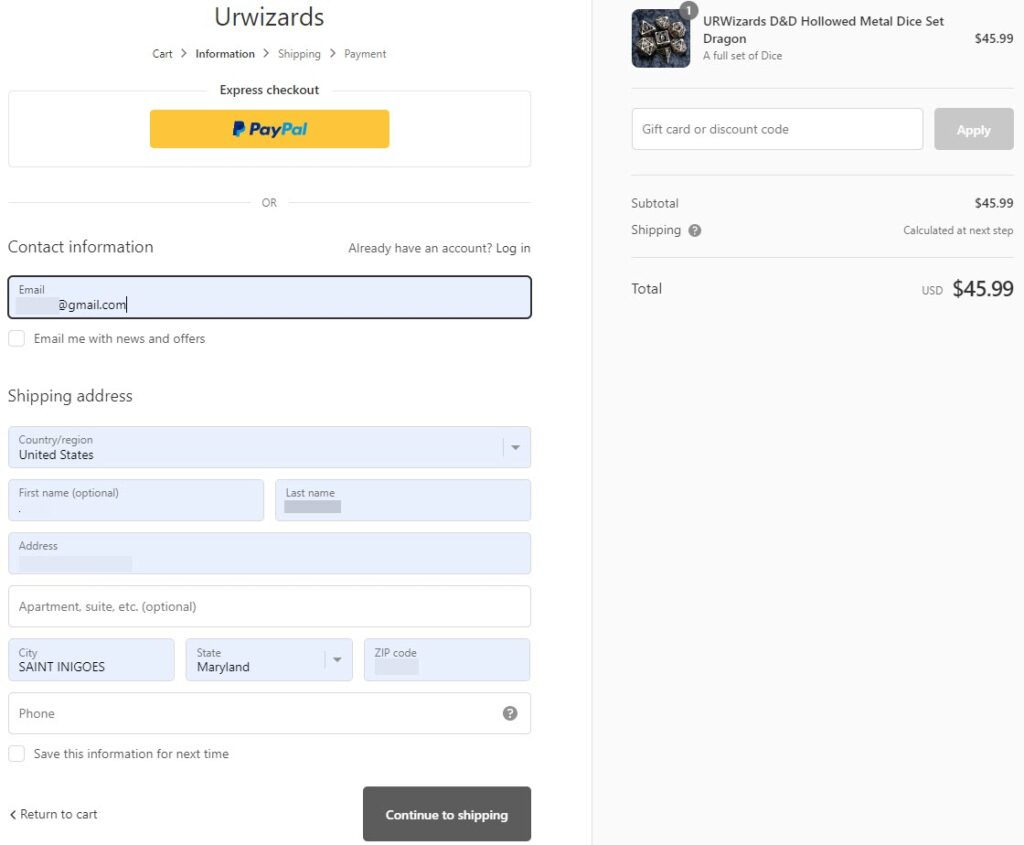
Task: Open the State dropdown showing Maryland
Action: (269, 660)
